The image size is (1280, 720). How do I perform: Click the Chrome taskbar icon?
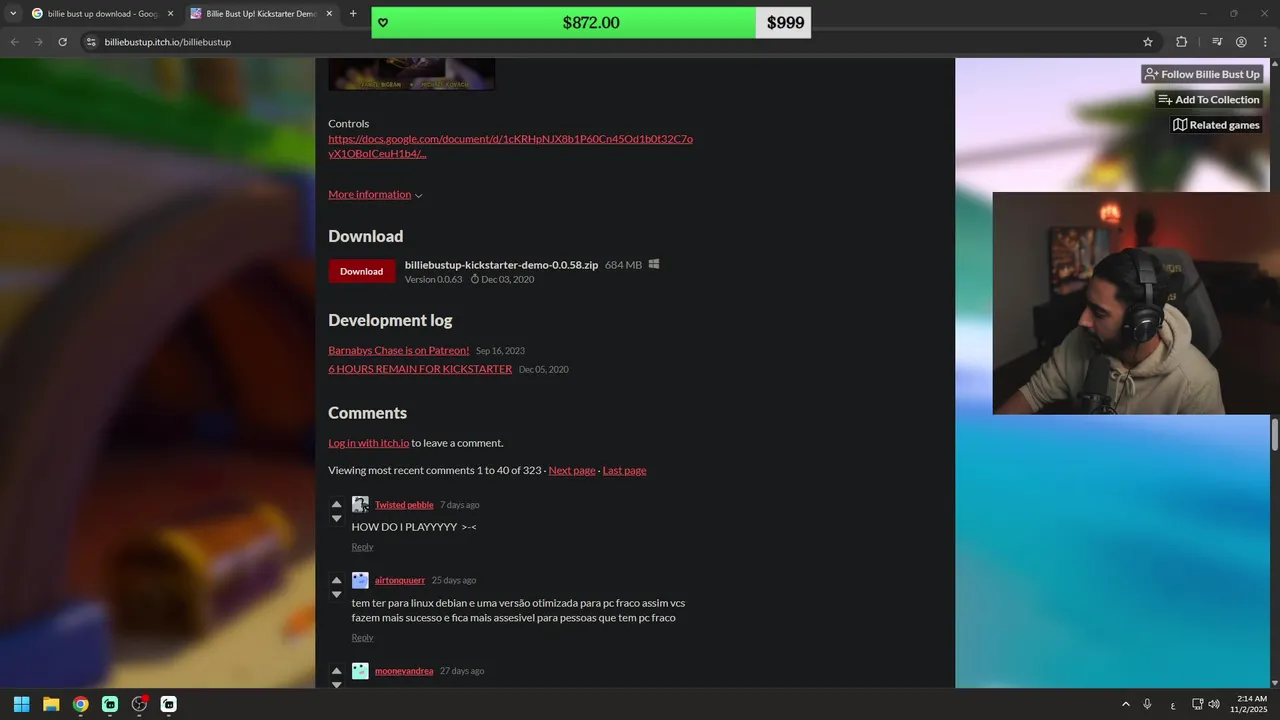tap(80, 704)
